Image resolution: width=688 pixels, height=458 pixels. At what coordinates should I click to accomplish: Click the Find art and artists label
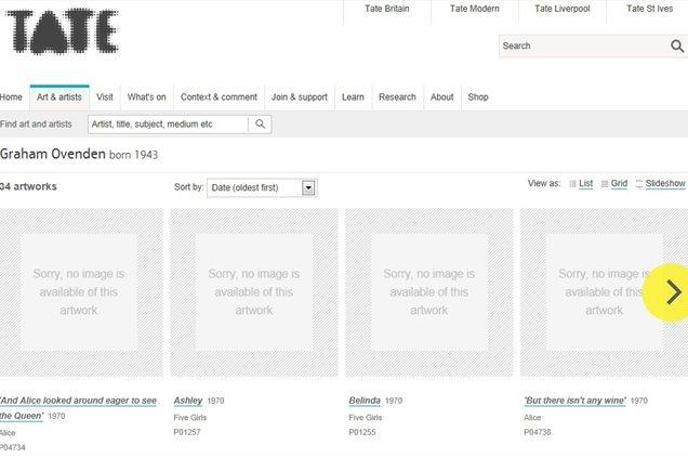tap(36, 124)
